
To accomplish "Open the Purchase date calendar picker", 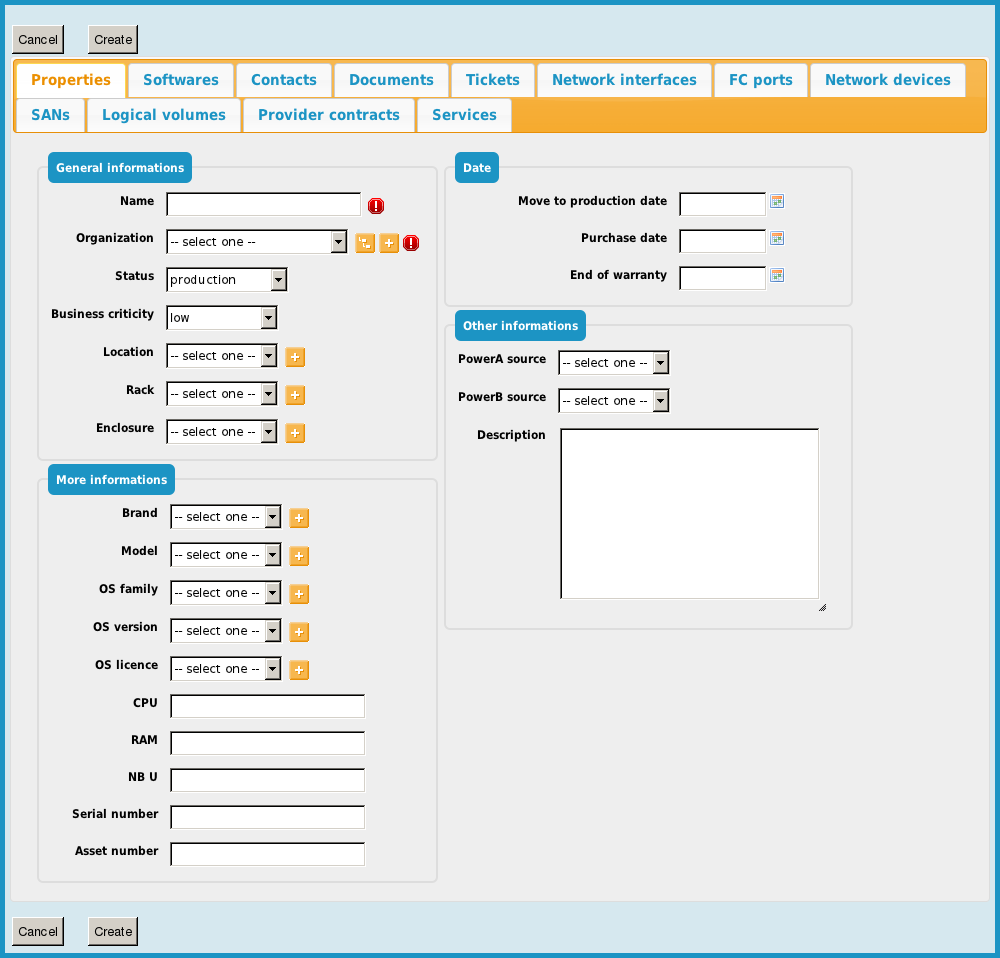I will 777,239.
